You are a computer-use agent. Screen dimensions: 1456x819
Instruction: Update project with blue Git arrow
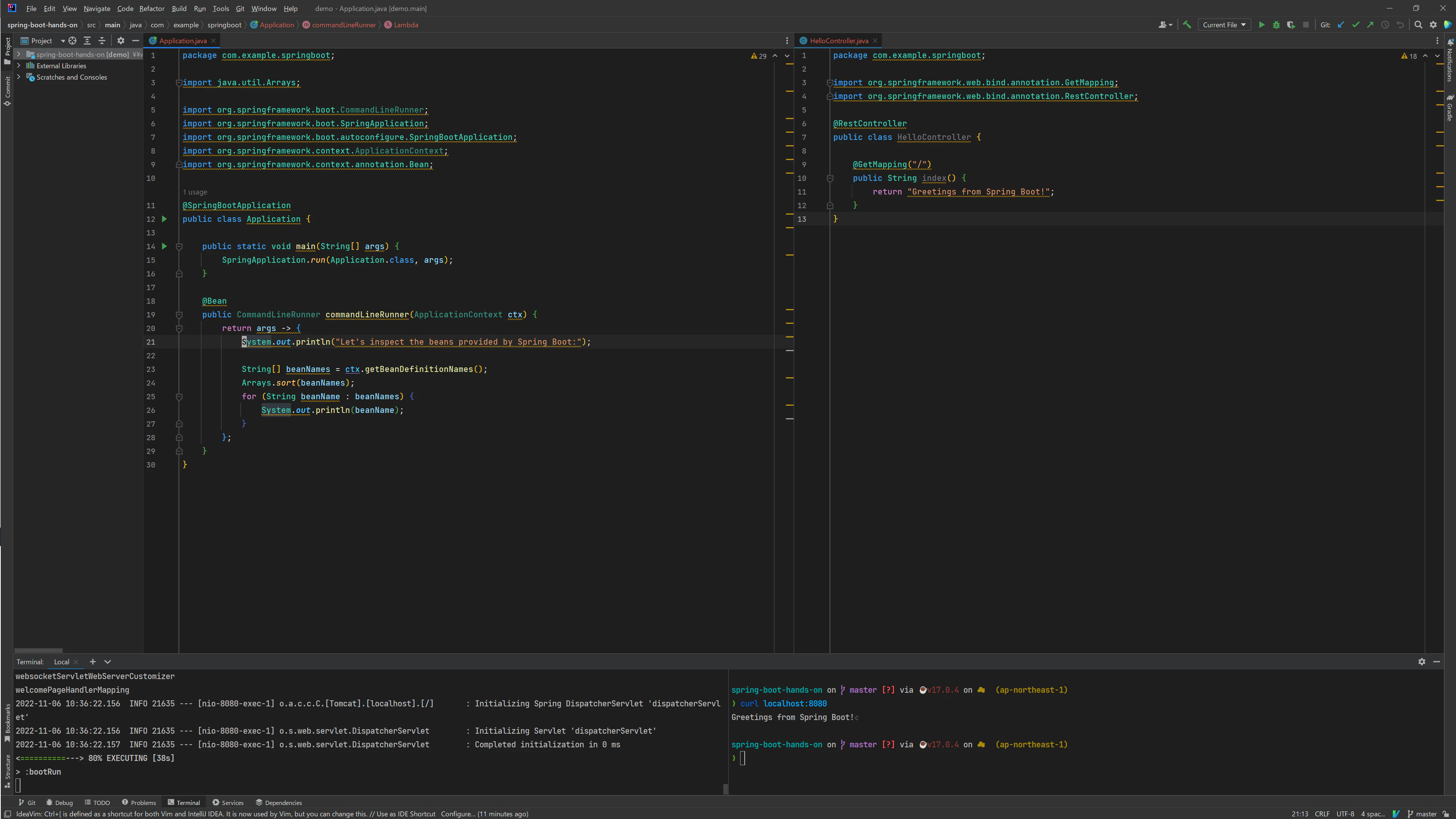click(1341, 24)
